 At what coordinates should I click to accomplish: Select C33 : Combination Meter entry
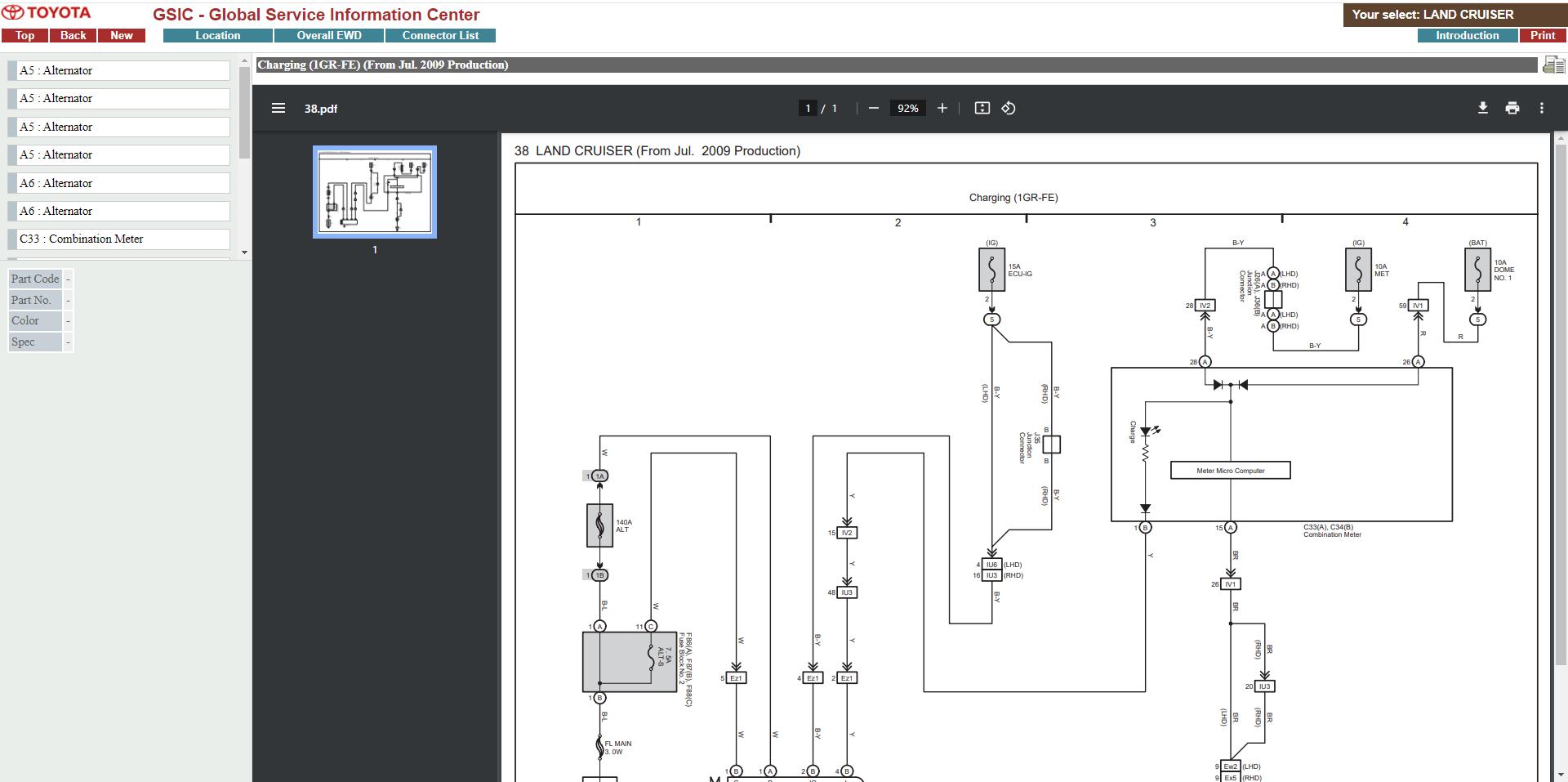point(119,239)
